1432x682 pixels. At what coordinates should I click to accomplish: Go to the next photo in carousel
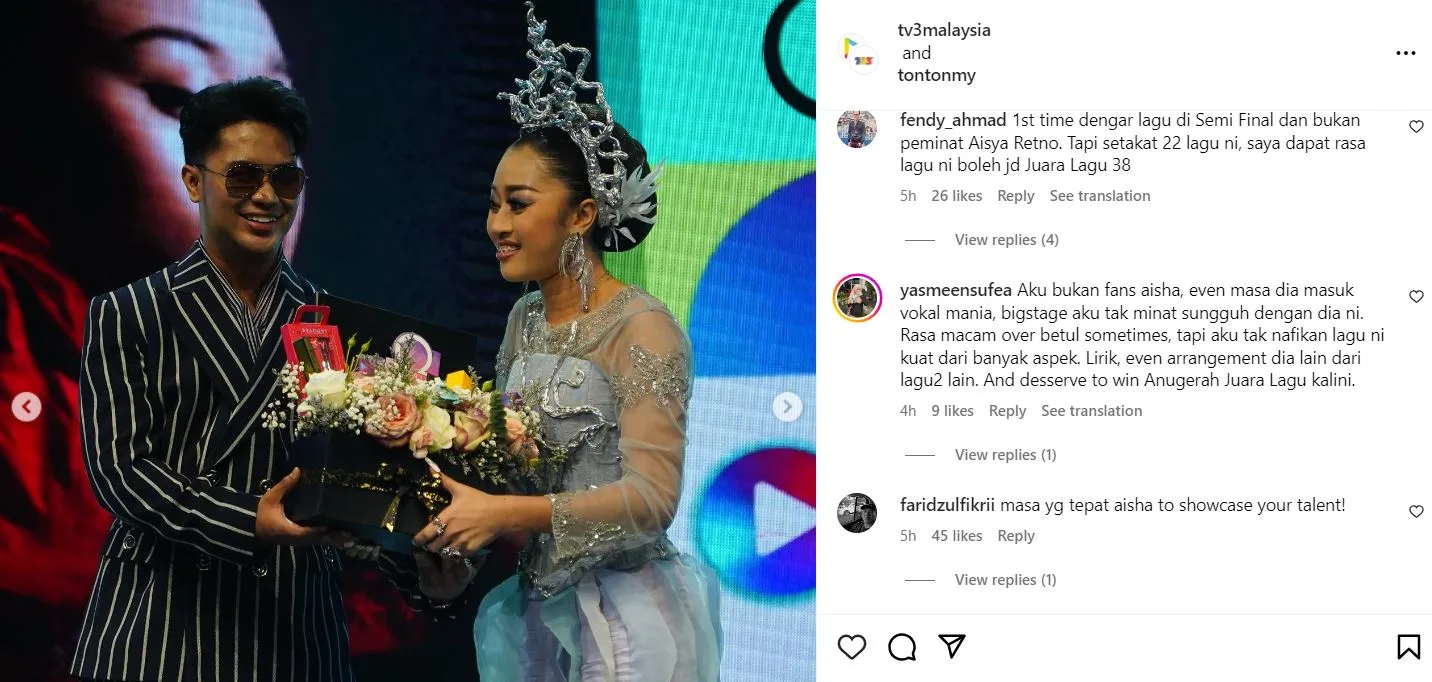coord(787,406)
